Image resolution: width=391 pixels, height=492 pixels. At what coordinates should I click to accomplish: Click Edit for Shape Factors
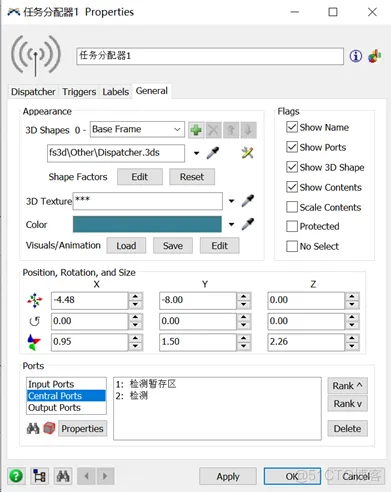click(x=140, y=177)
